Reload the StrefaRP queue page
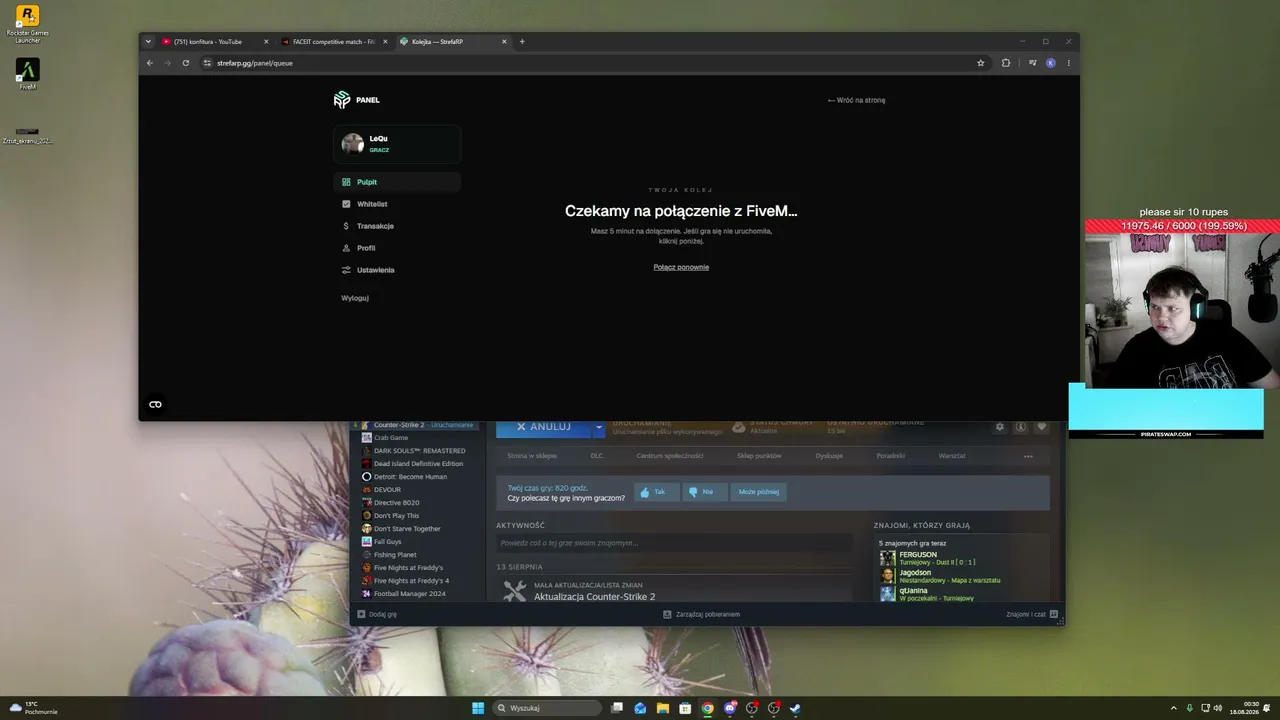This screenshot has width=1280, height=720. tap(185, 63)
